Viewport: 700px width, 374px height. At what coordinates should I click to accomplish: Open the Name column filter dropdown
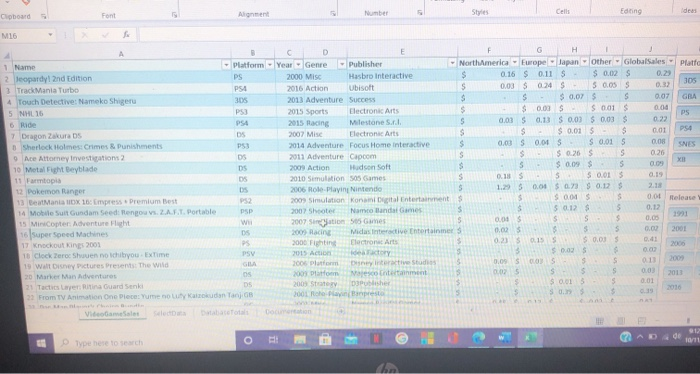226,65
